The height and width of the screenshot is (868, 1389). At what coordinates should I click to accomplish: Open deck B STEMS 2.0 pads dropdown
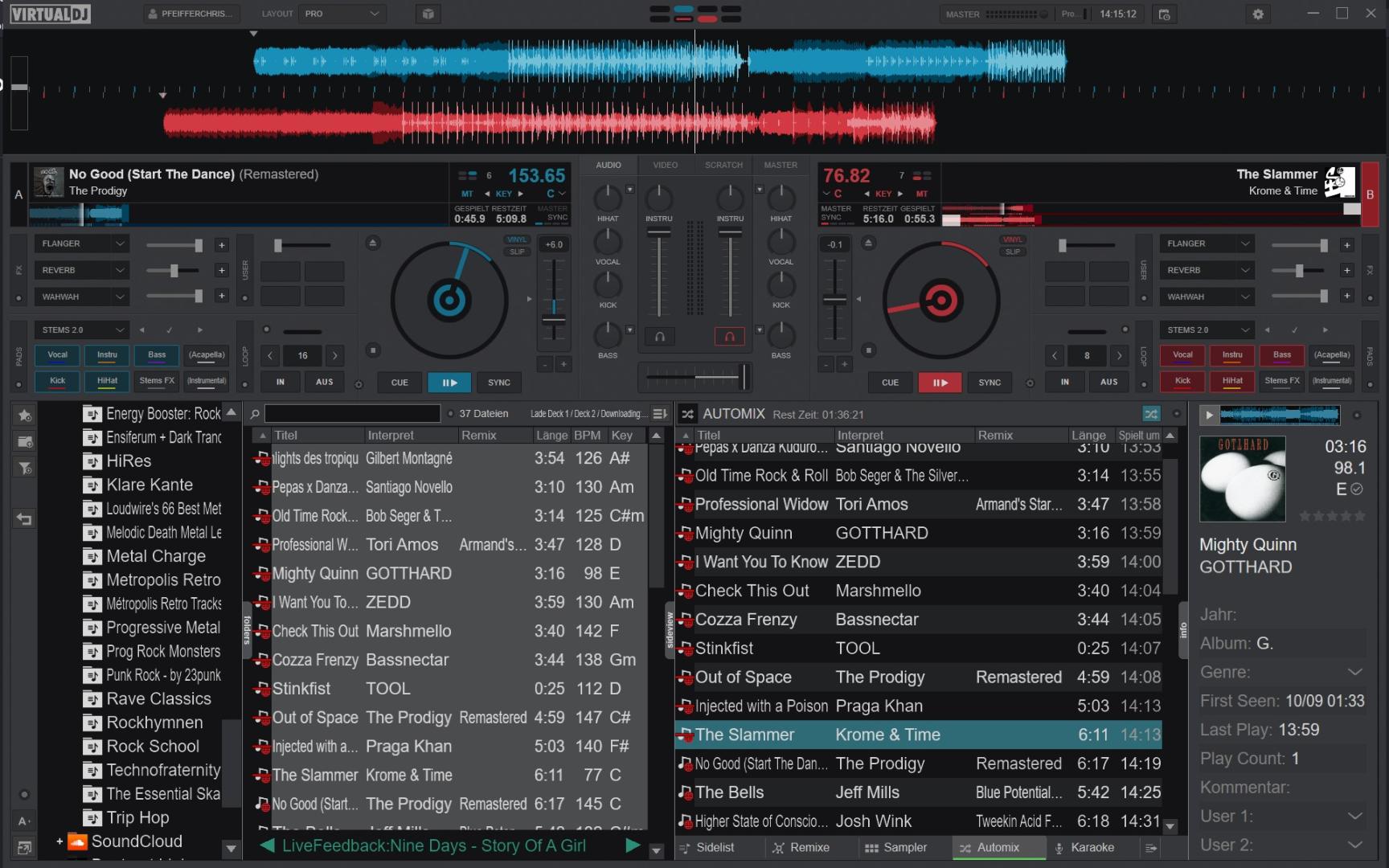(1207, 330)
